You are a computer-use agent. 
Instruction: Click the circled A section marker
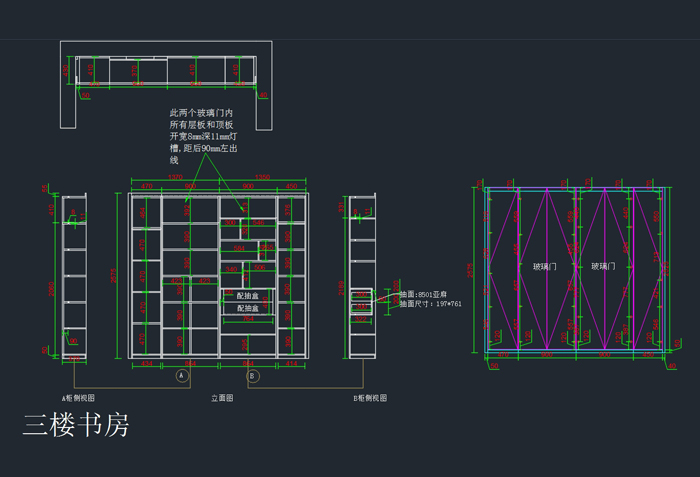[x=182, y=376]
